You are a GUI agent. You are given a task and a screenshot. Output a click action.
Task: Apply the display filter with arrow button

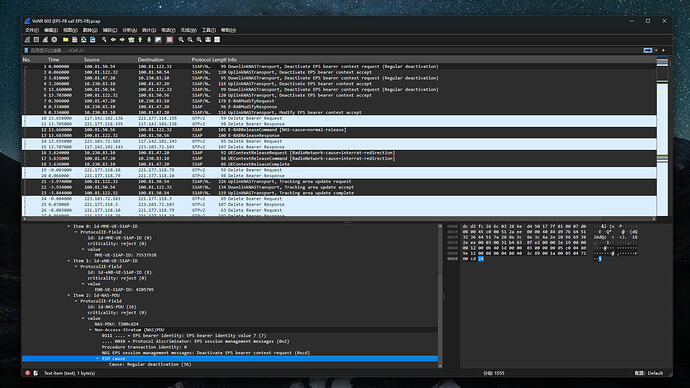(648, 51)
